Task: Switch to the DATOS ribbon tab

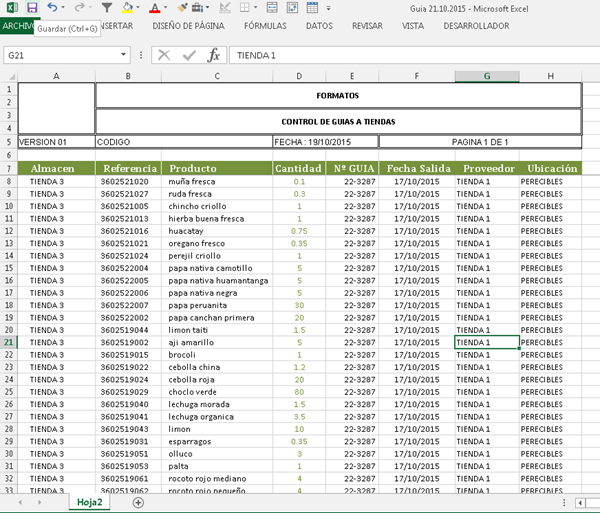Action: 319,26
